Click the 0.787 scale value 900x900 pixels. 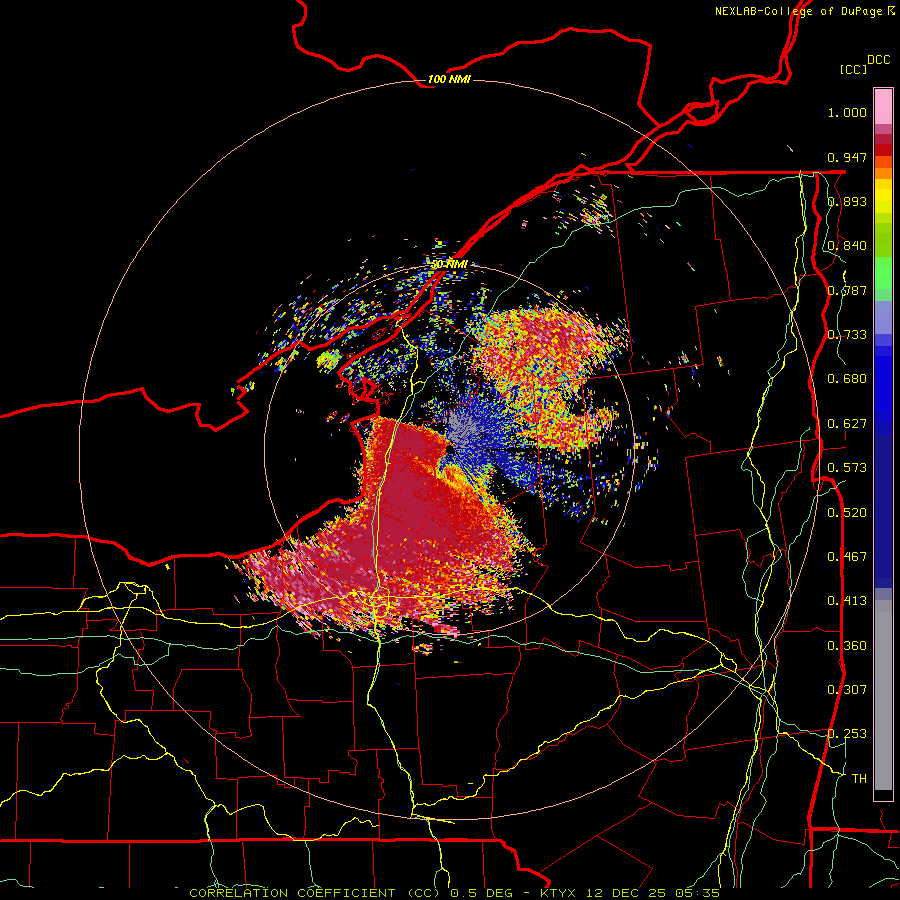[x=847, y=290]
